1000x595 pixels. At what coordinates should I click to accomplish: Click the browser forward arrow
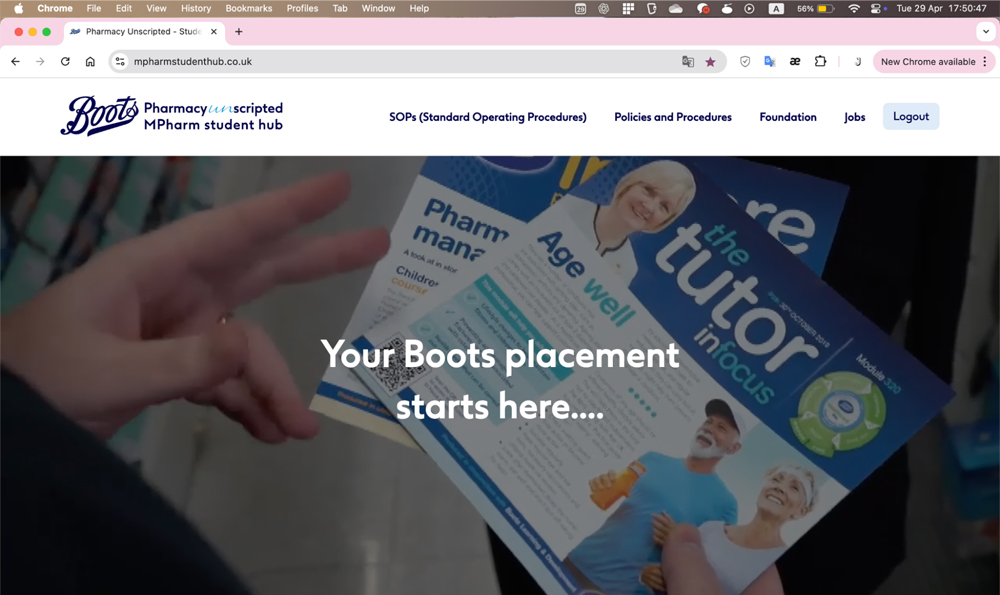[x=40, y=62]
